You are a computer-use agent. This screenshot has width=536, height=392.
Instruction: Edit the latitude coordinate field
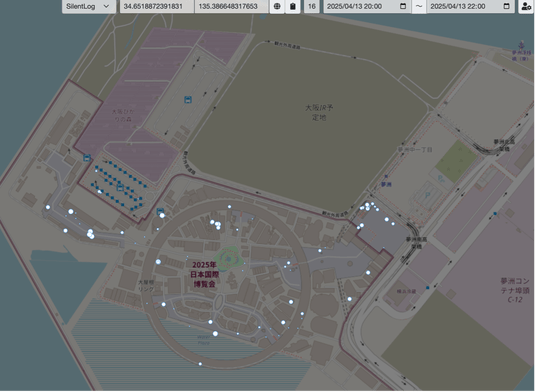click(157, 6)
